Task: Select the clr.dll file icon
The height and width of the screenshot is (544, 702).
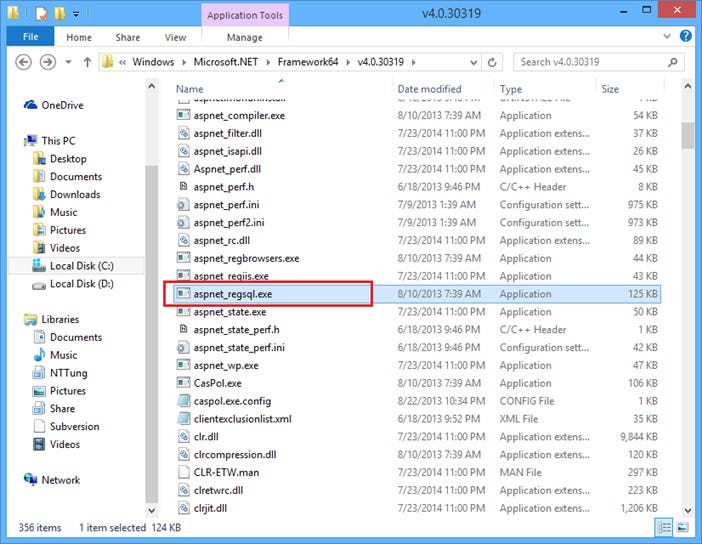Action: click(184, 437)
